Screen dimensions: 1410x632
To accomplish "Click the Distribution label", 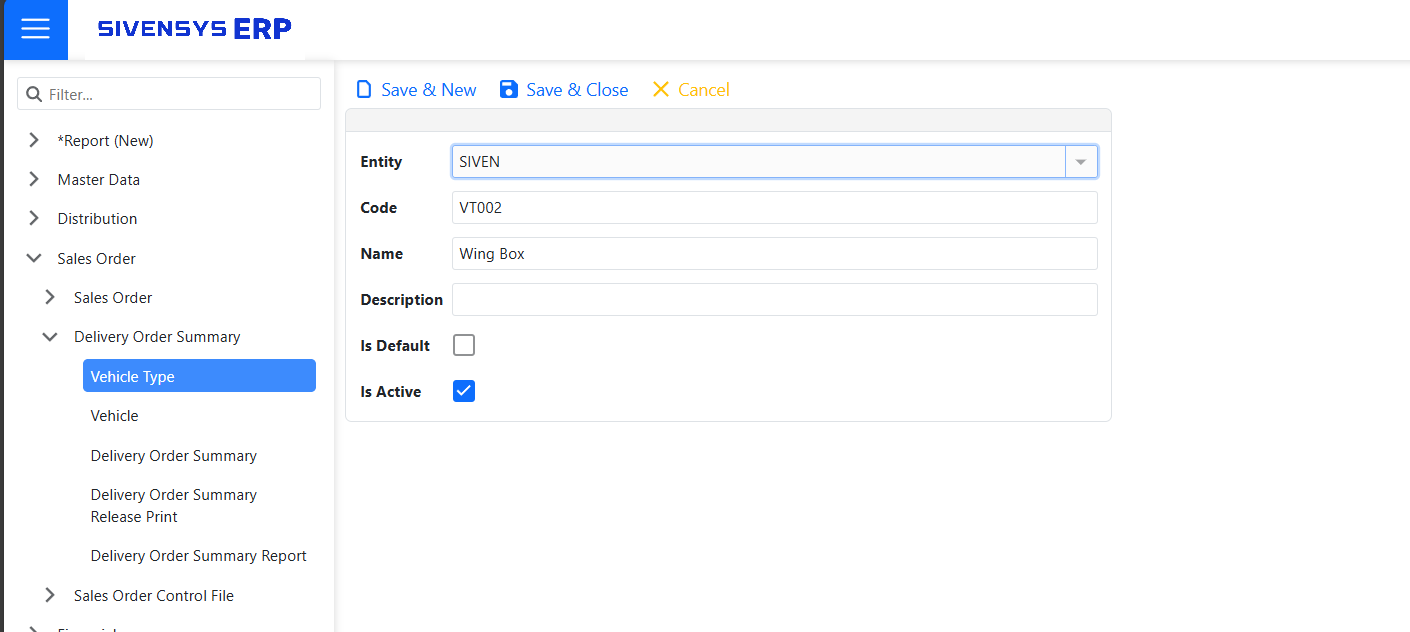I will click(97, 219).
